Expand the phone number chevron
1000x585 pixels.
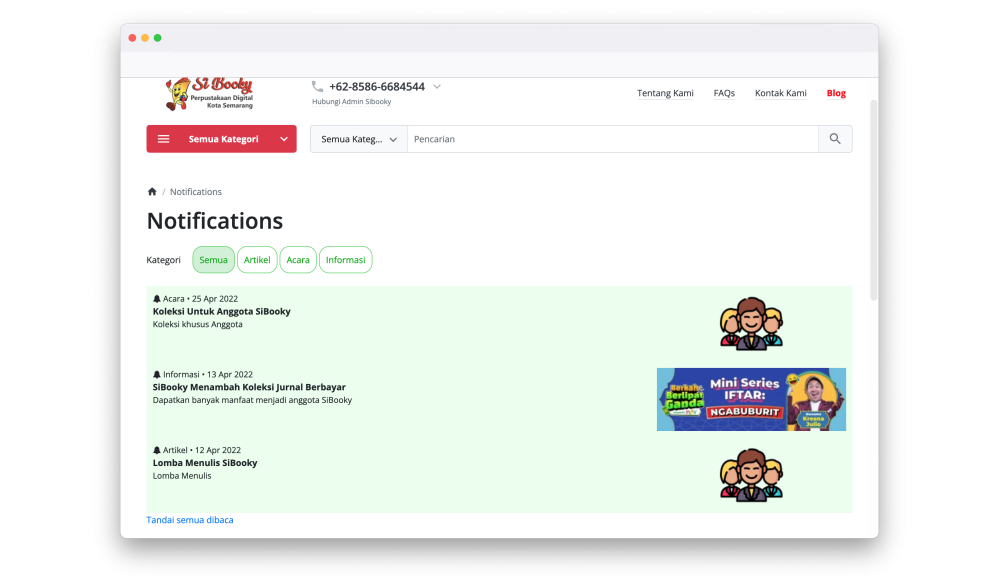[x=437, y=87]
